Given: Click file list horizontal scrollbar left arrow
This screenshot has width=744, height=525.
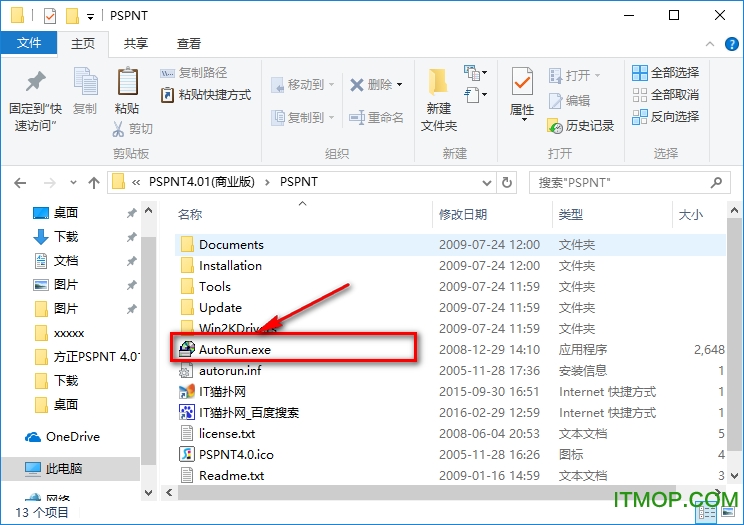Looking at the screenshot, I should click(169, 493).
